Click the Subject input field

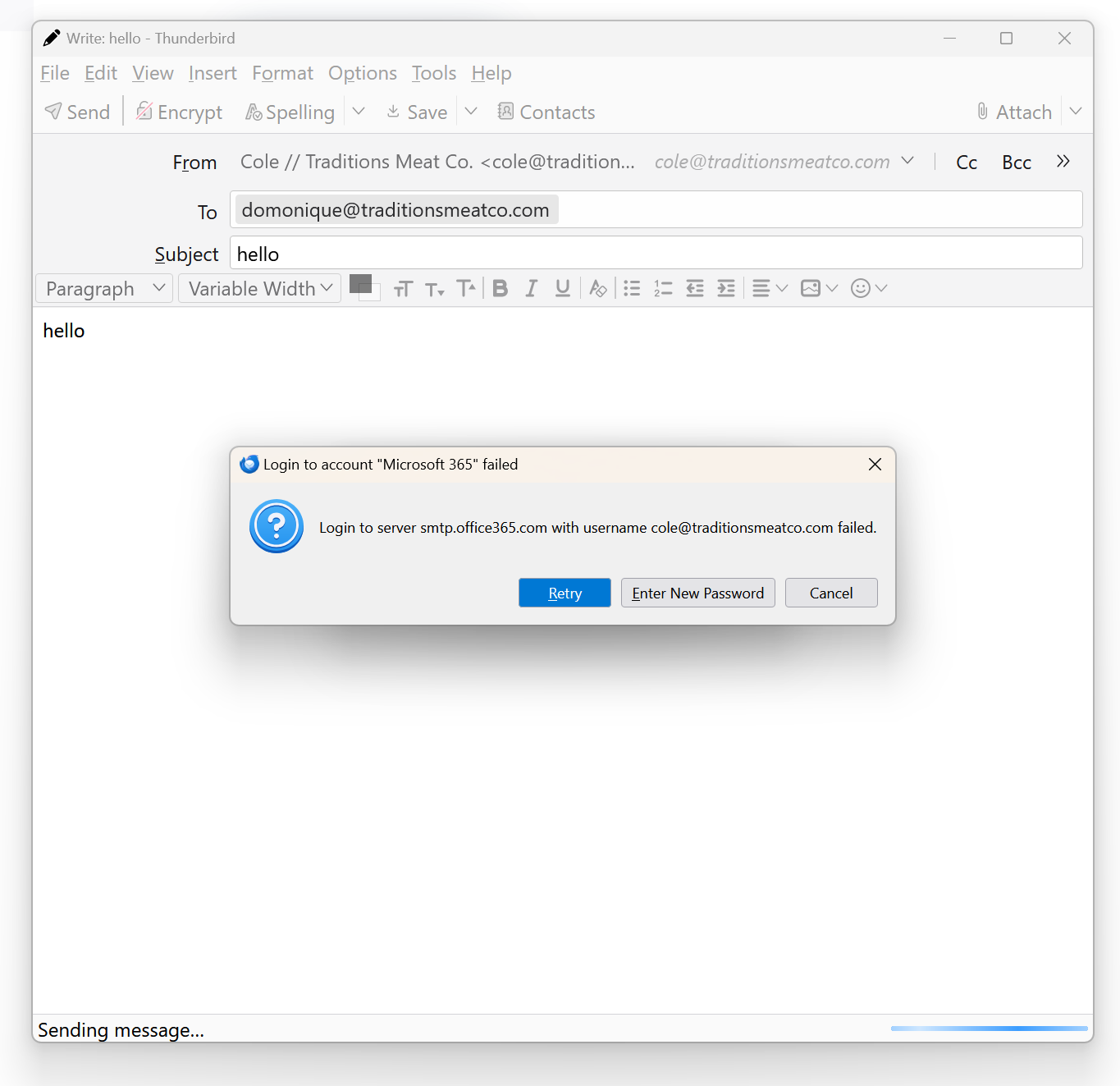(x=656, y=253)
